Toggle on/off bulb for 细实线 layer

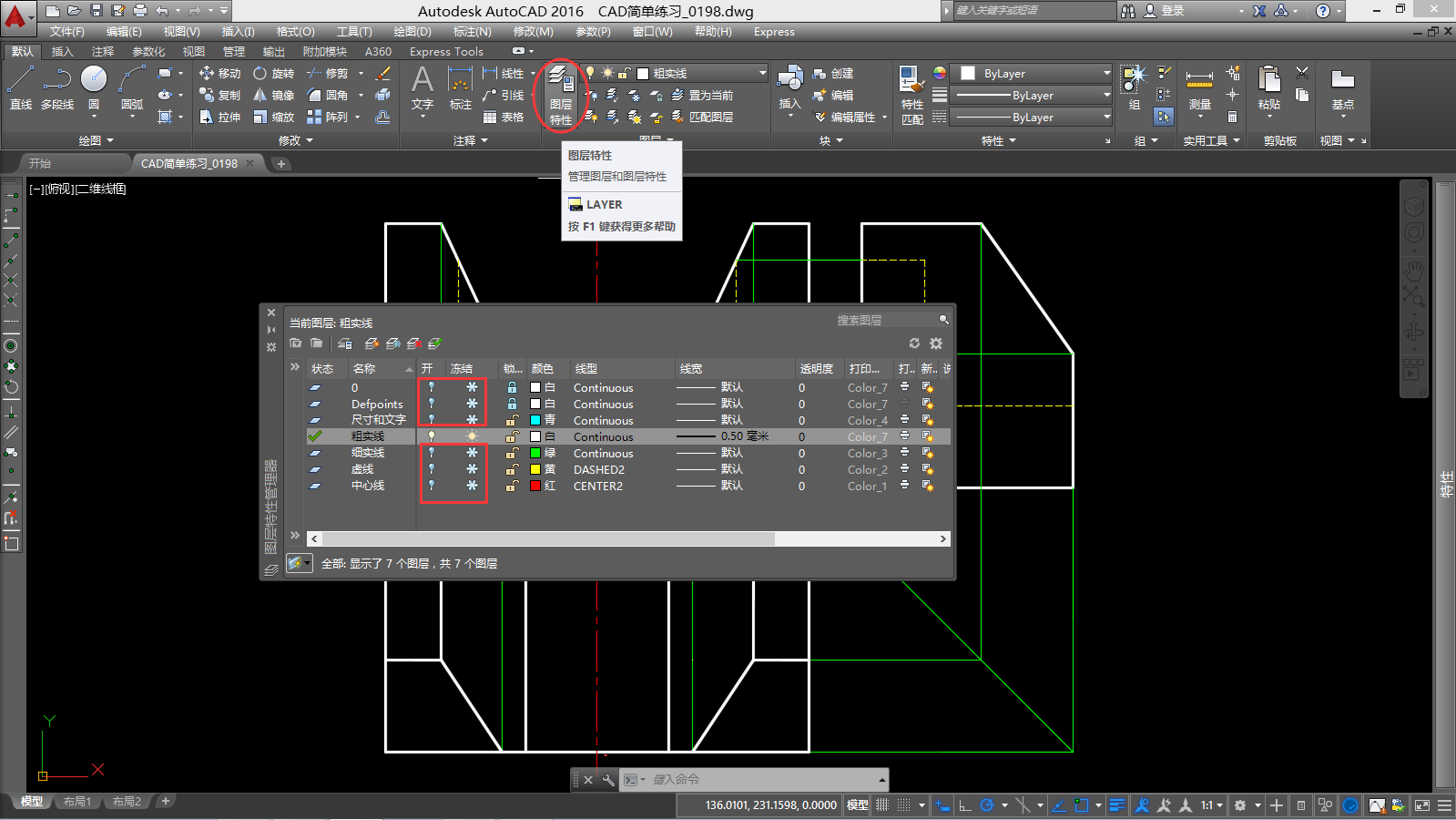click(x=432, y=453)
